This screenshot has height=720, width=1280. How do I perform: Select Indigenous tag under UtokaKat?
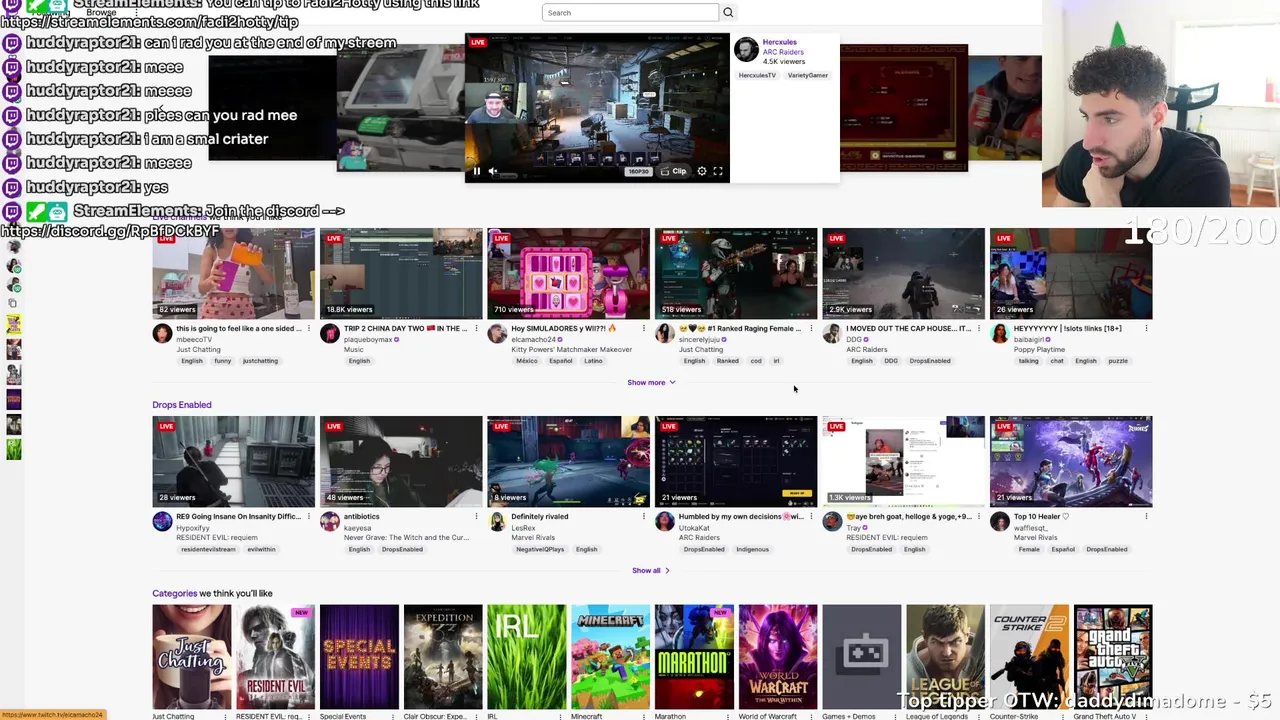(752, 549)
